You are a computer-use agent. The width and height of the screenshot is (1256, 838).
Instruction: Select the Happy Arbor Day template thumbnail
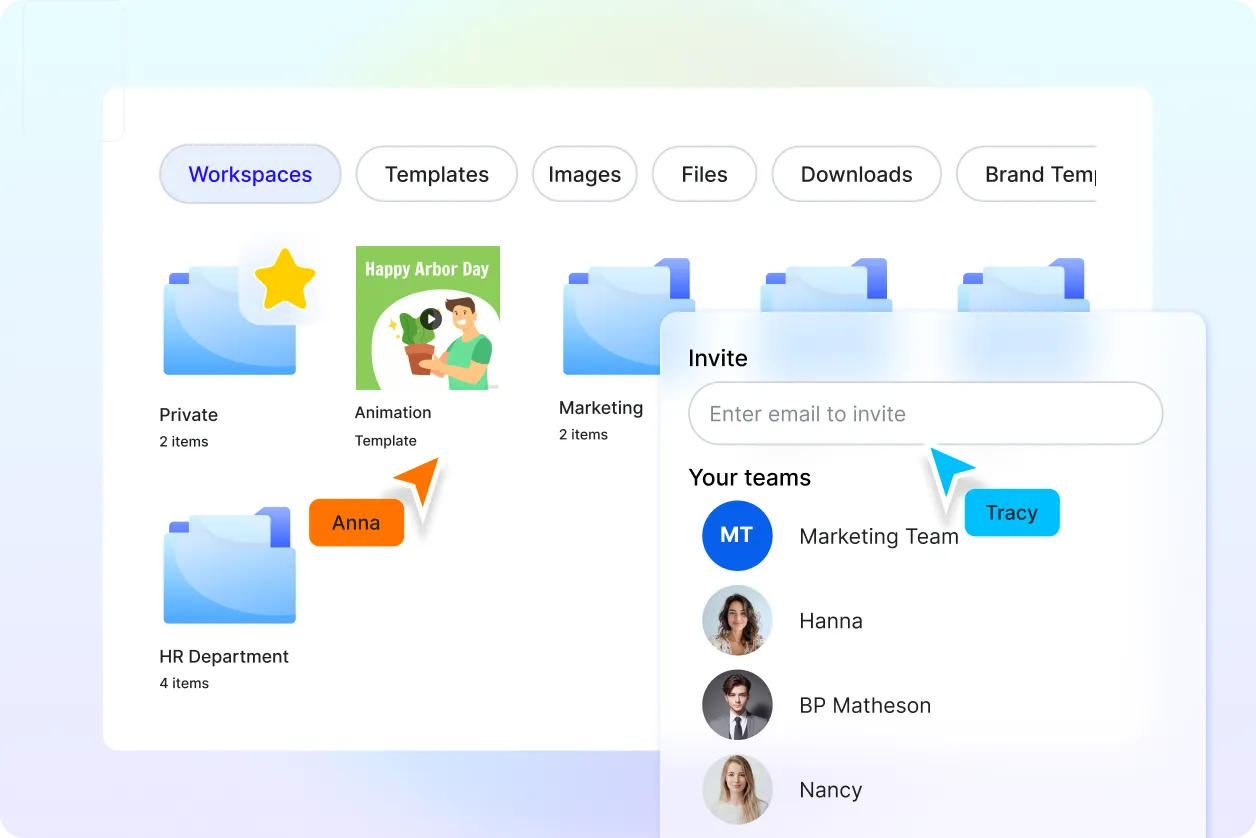coord(427,317)
